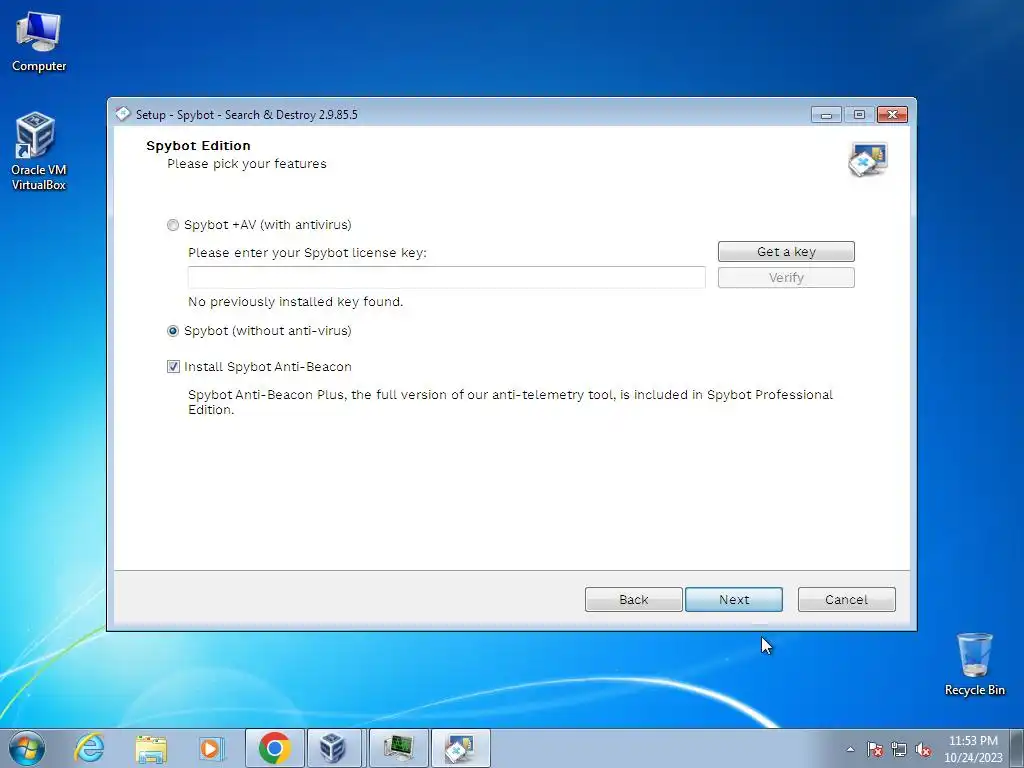Open the monitor app in taskbar

click(x=398, y=748)
